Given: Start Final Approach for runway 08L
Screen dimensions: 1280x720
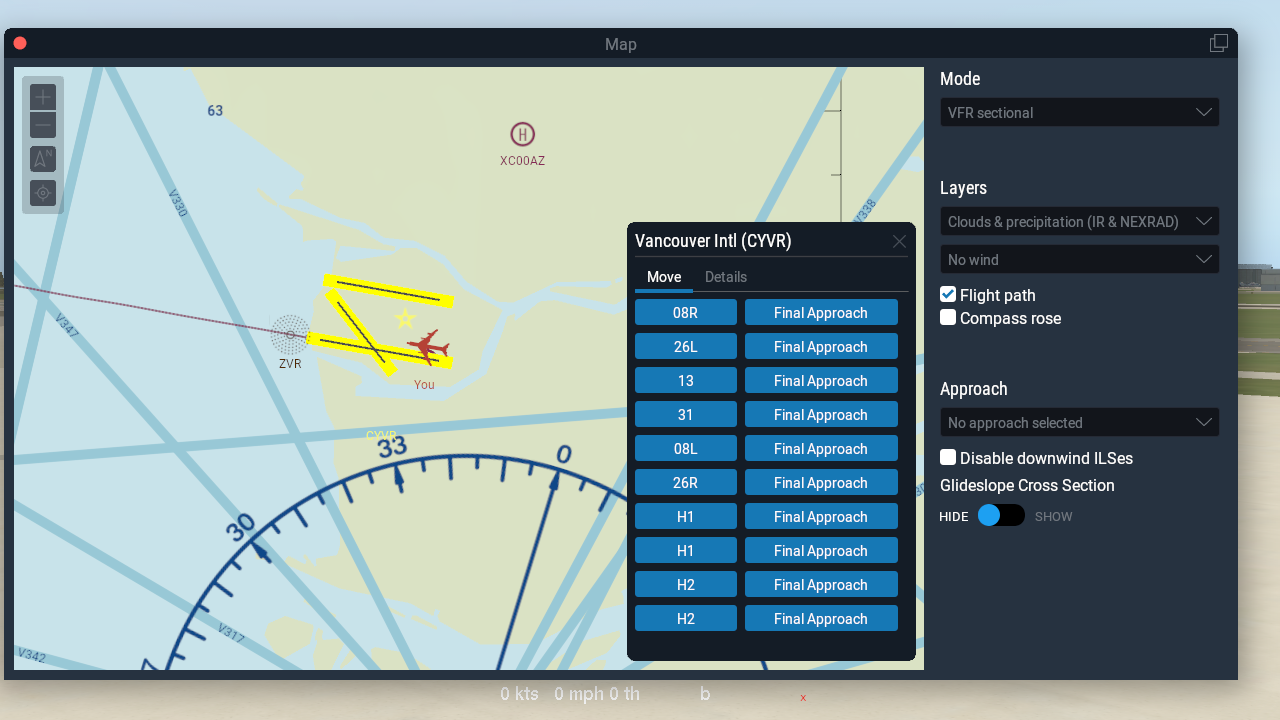Looking at the screenshot, I should click(x=821, y=448).
